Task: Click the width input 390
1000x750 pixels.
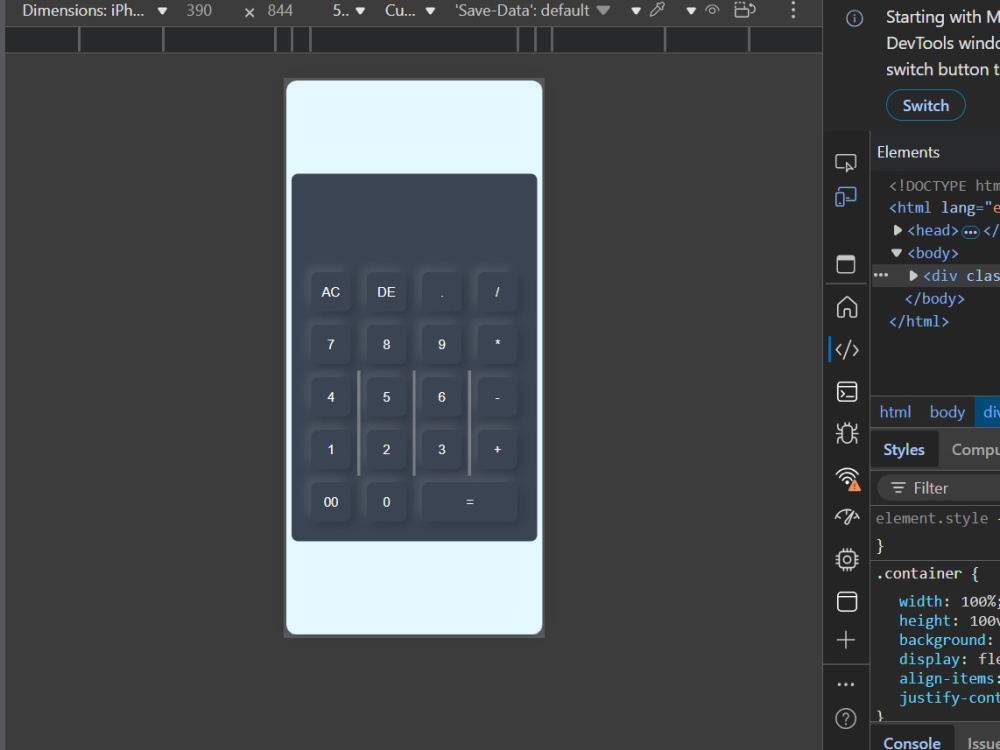Action: [x=199, y=10]
